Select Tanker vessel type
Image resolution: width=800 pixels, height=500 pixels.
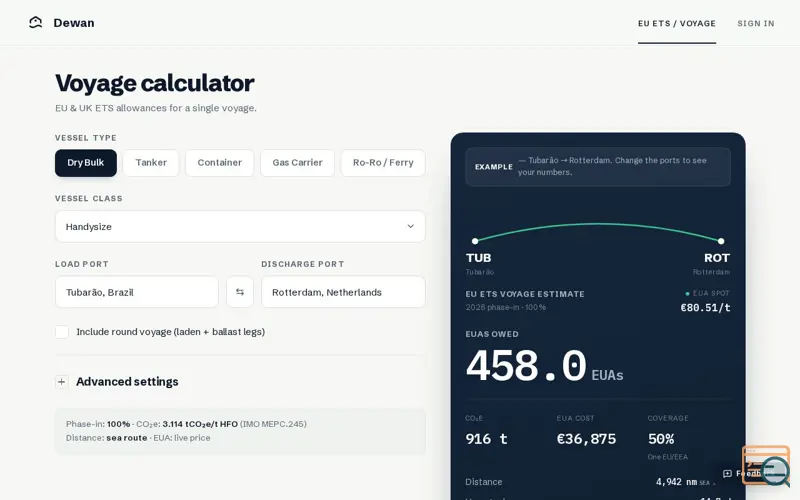tap(151, 163)
